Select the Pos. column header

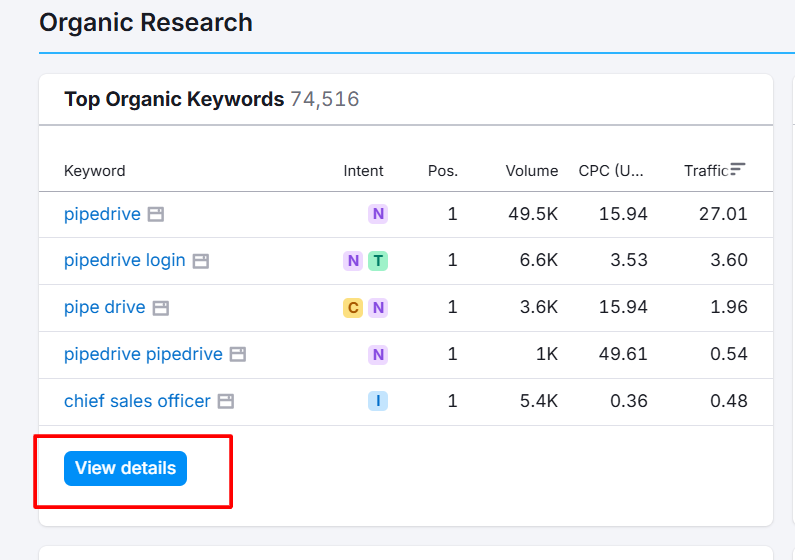(443, 171)
